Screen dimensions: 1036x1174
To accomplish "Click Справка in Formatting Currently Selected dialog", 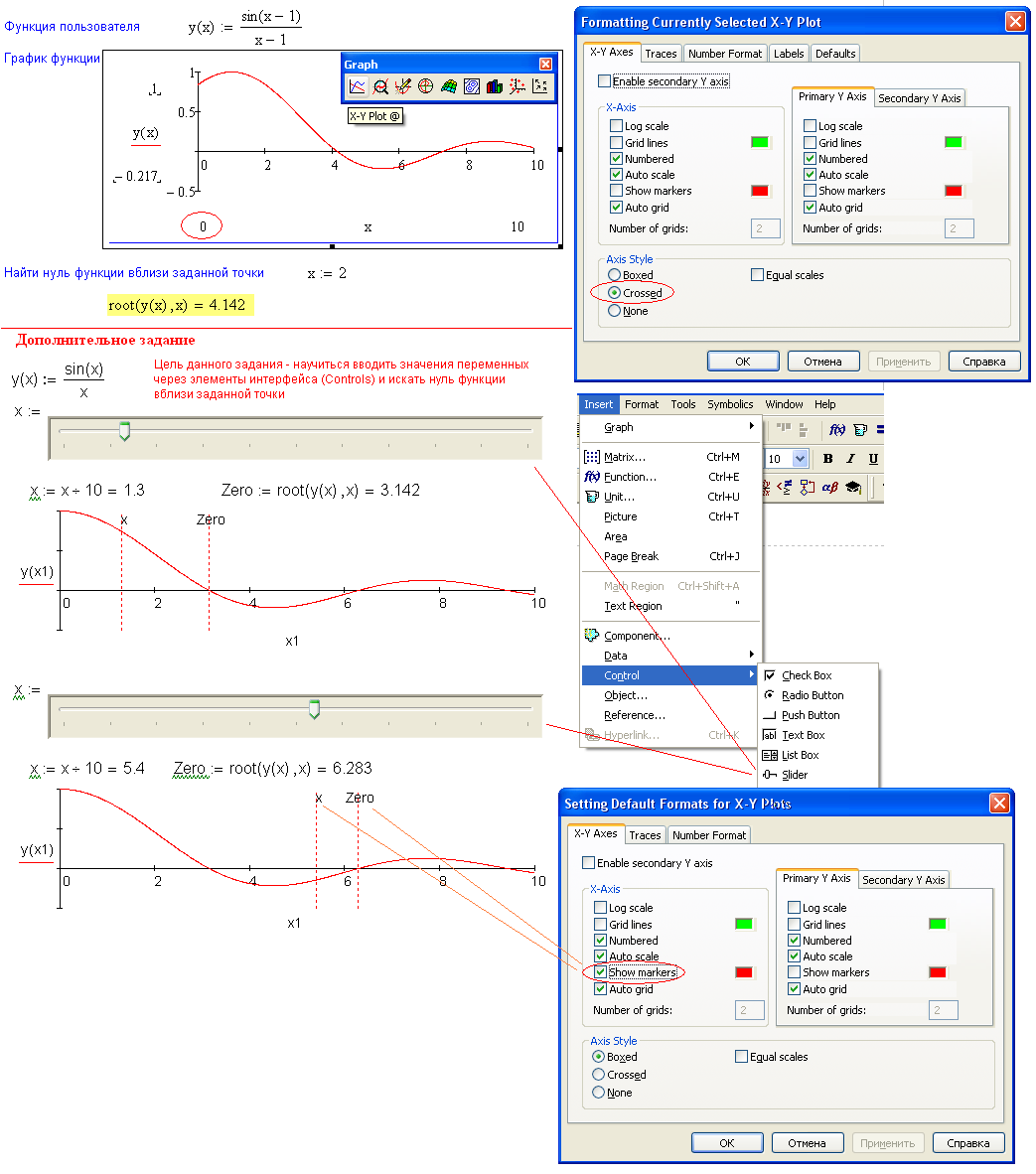I will [984, 361].
